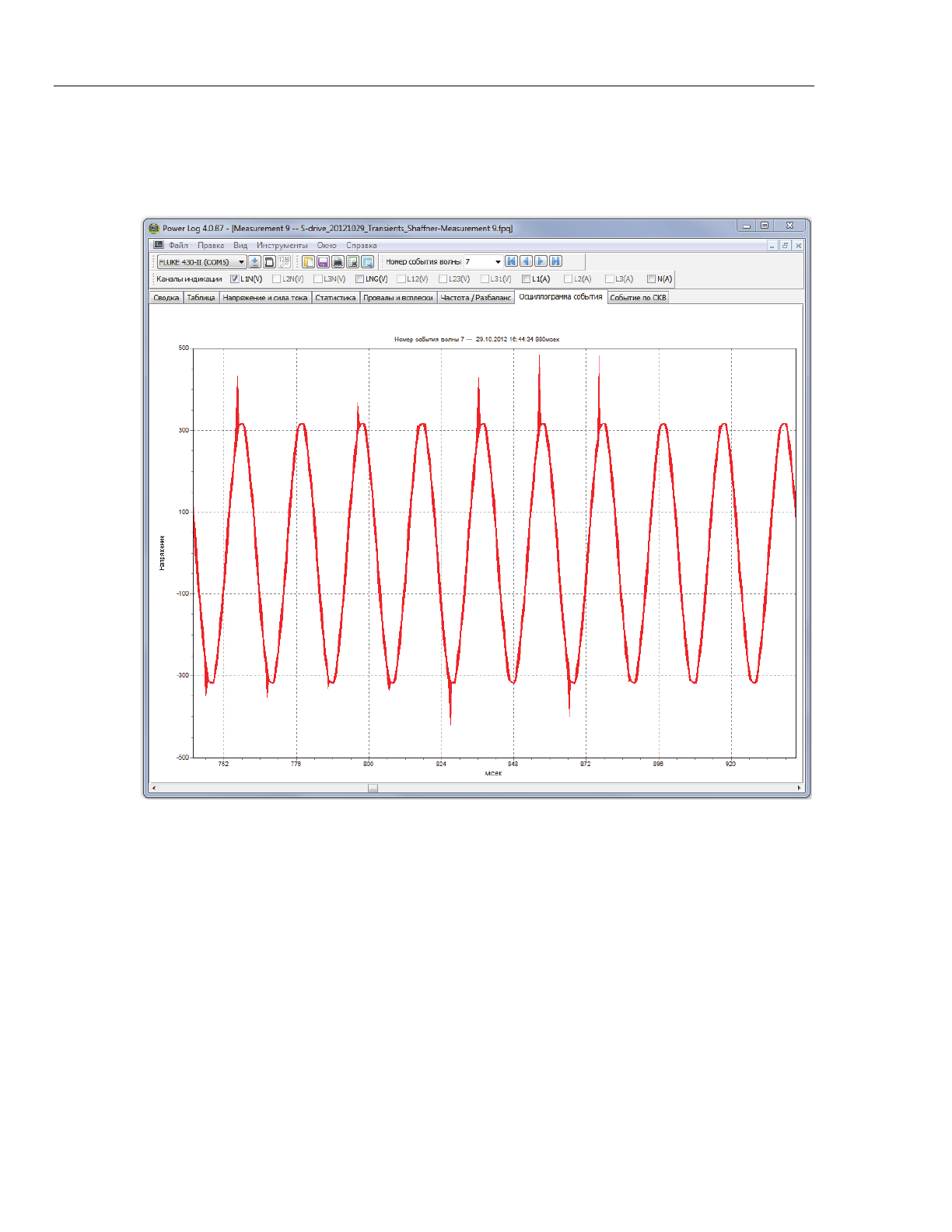Click the print toolbar icon
Image resolution: width=952 pixels, height=1232 pixels.
[338, 262]
